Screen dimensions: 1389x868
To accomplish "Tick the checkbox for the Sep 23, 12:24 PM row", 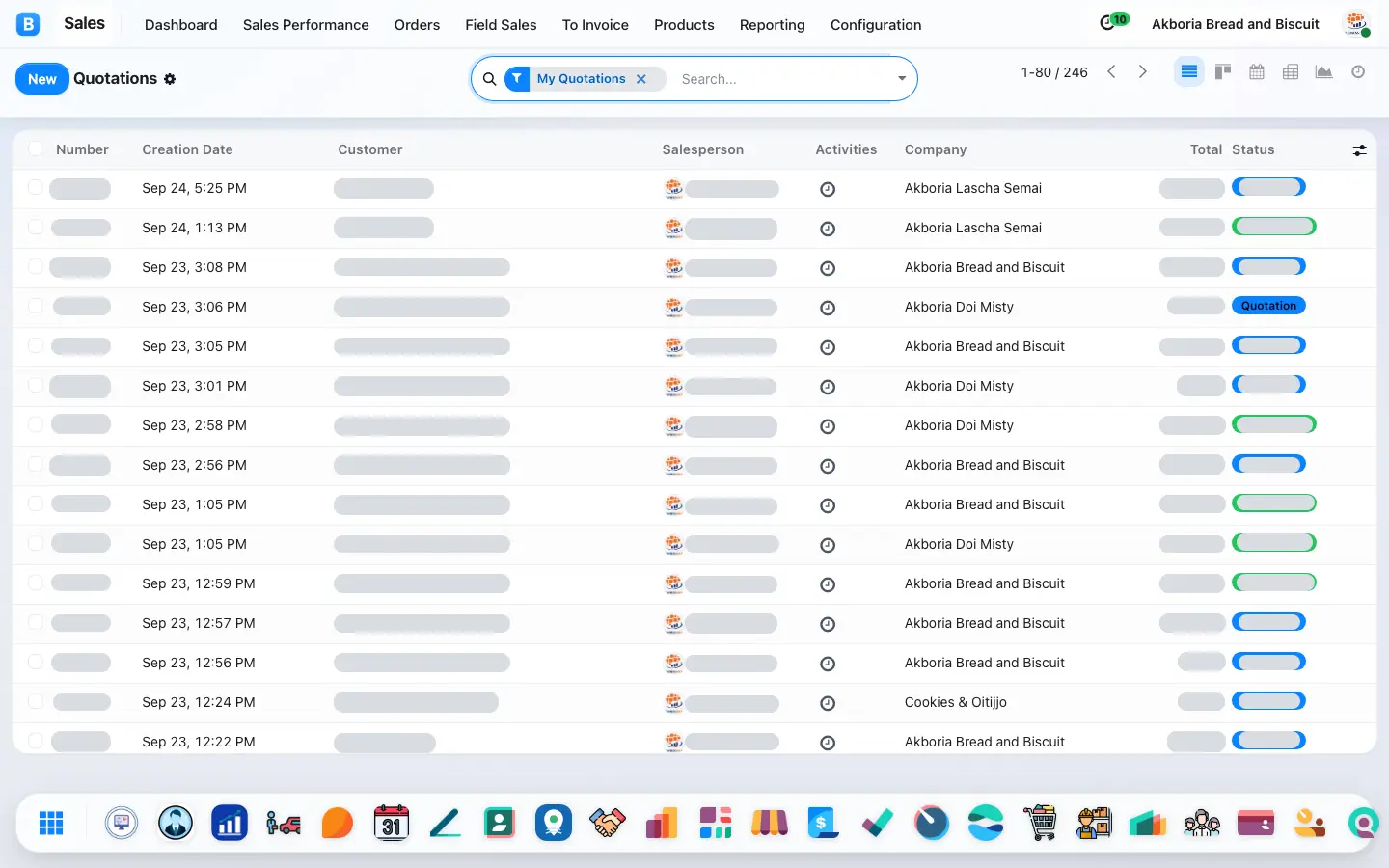I will click(x=36, y=701).
